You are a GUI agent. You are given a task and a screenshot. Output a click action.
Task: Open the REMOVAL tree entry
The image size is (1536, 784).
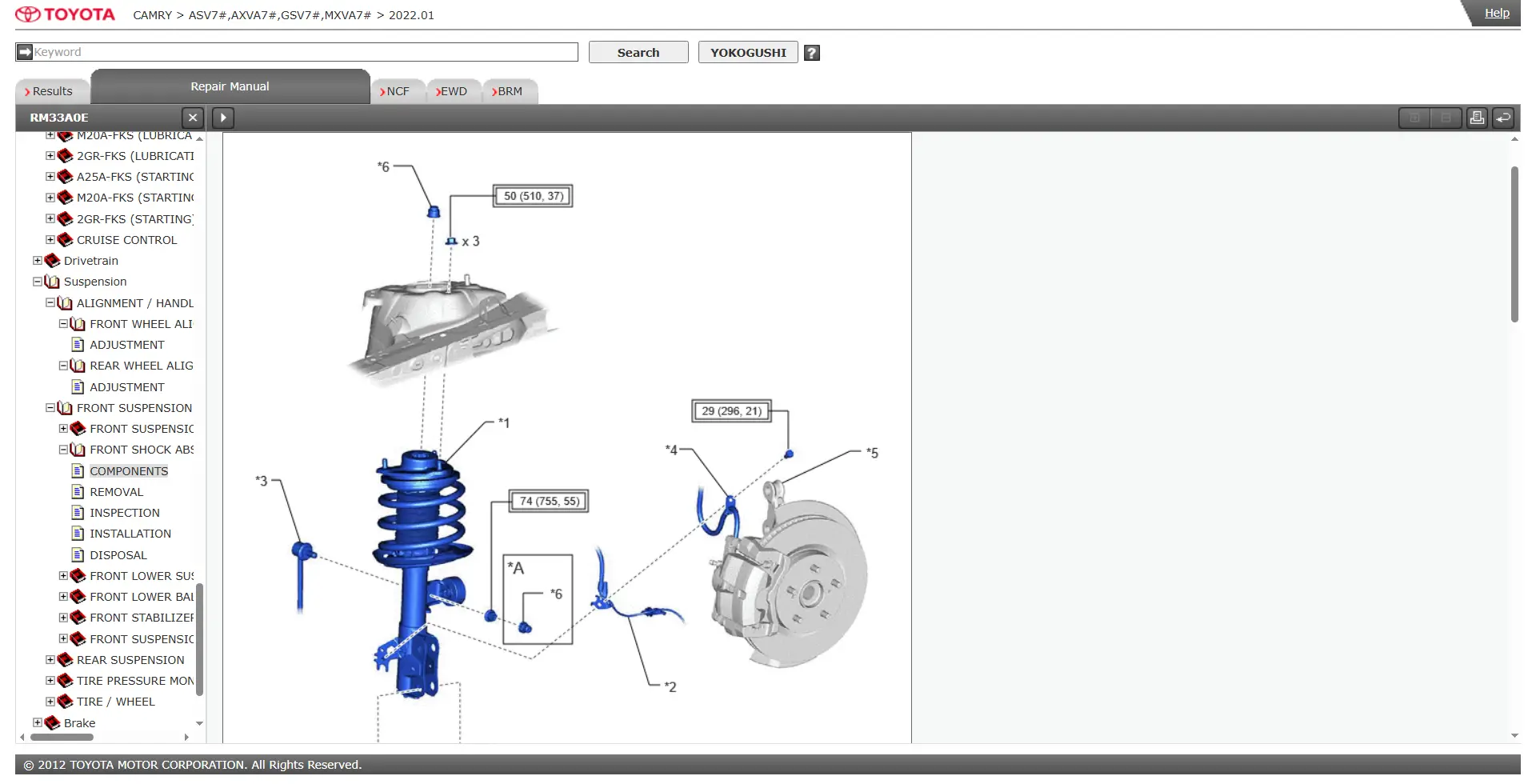[x=117, y=492]
